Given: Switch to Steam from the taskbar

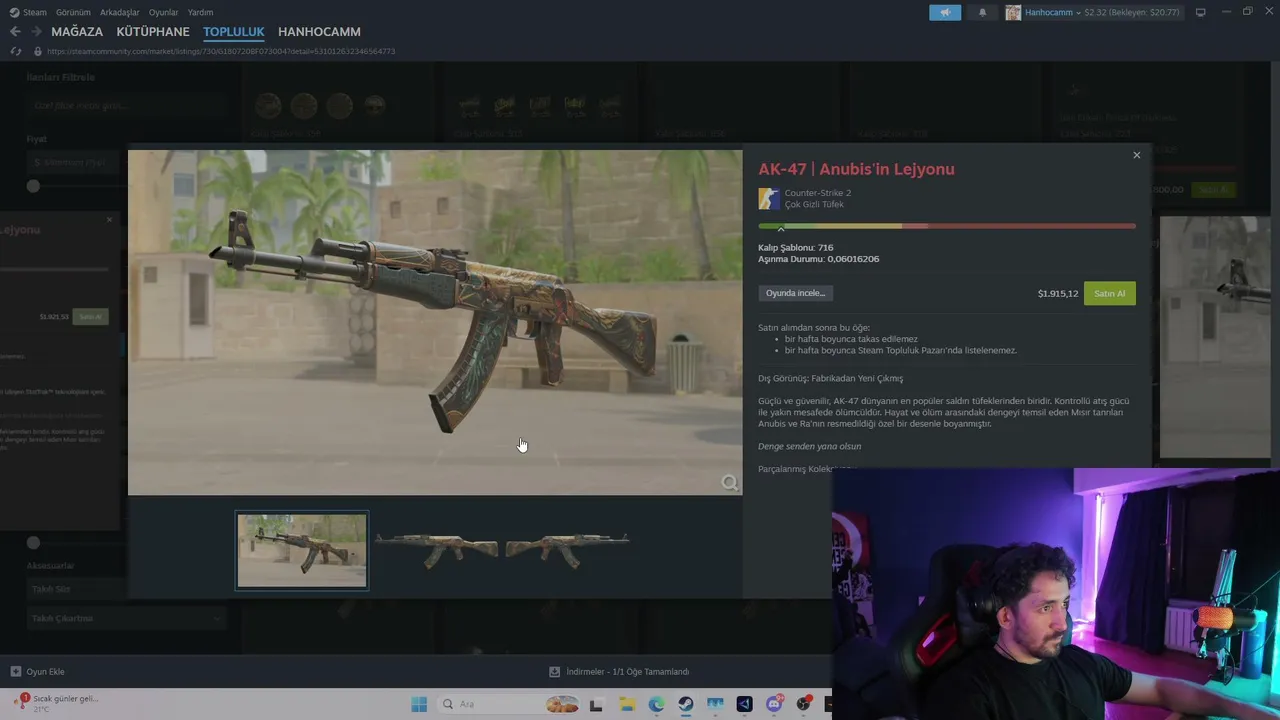Looking at the screenshot, I should (x=686, y=704).
